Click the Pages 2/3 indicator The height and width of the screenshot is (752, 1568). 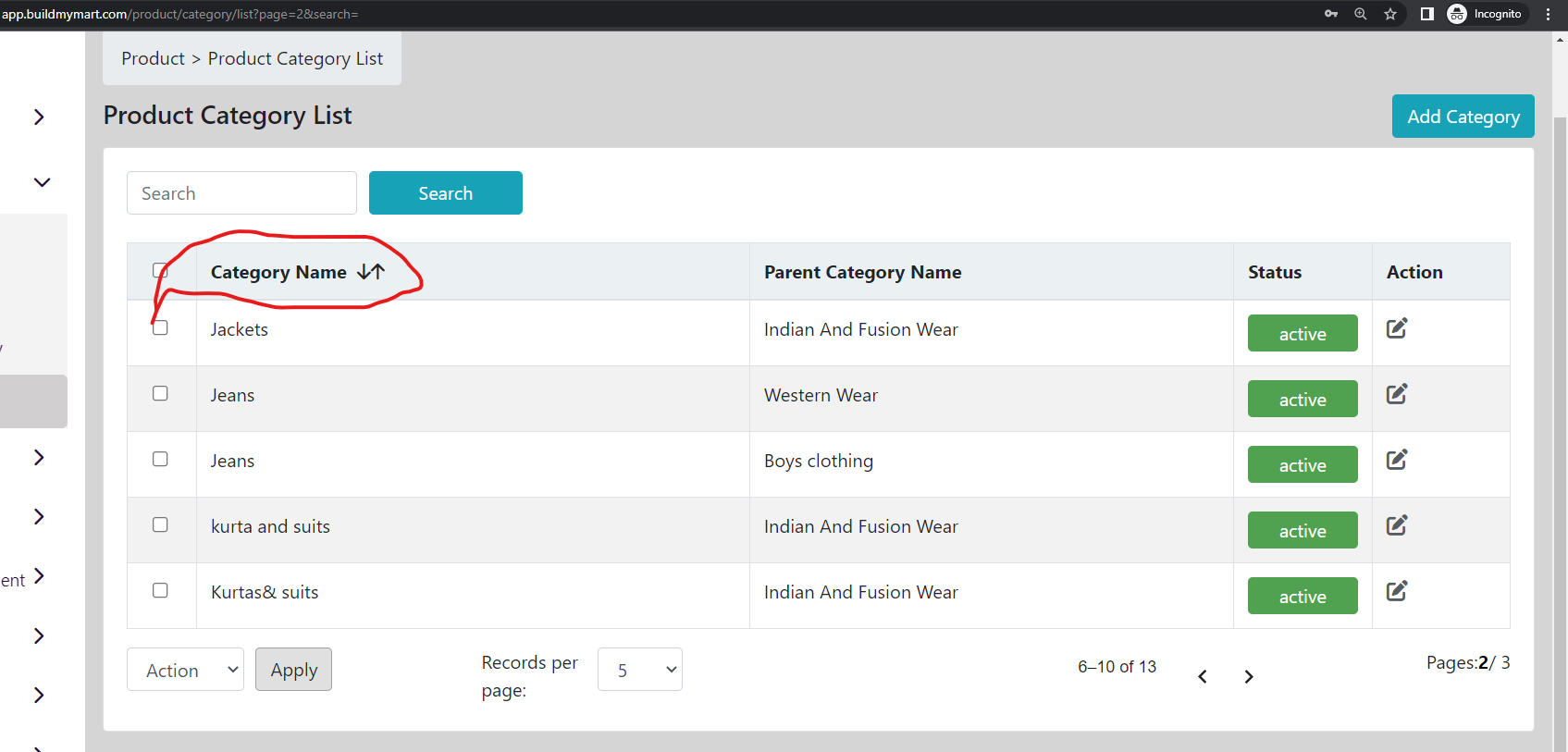pos(1468,662)
